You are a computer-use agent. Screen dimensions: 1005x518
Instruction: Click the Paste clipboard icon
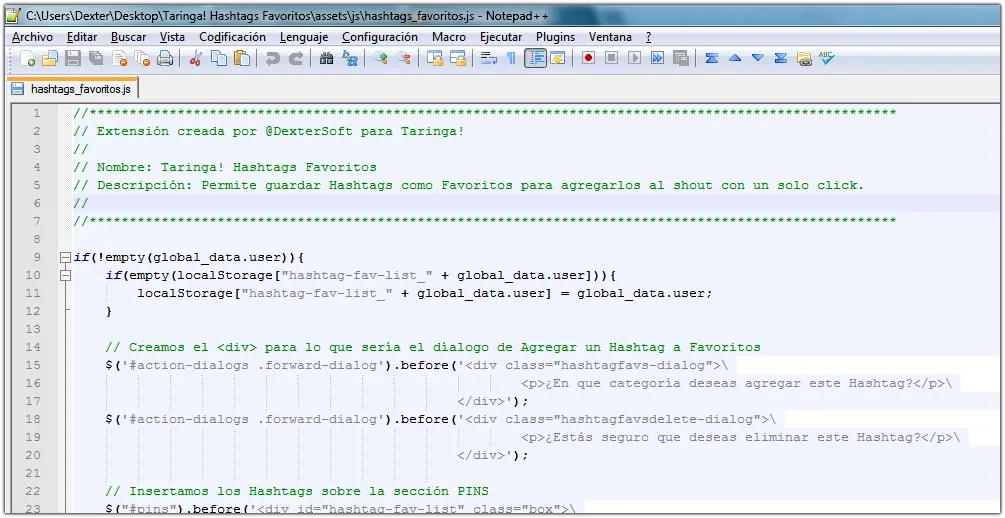242,59
